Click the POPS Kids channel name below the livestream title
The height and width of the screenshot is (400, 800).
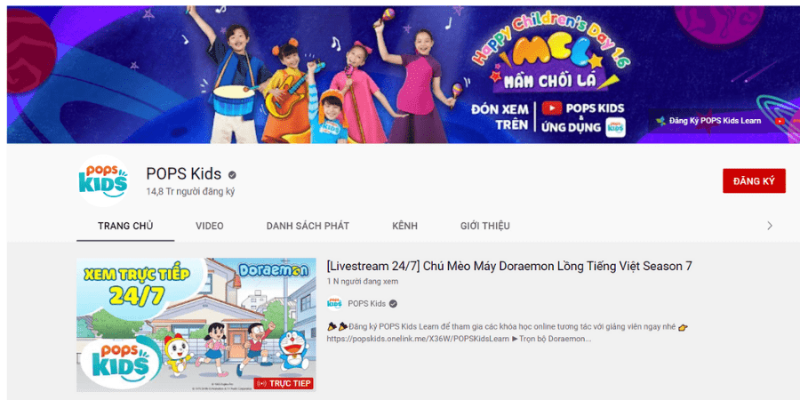[x=366, y=304]
